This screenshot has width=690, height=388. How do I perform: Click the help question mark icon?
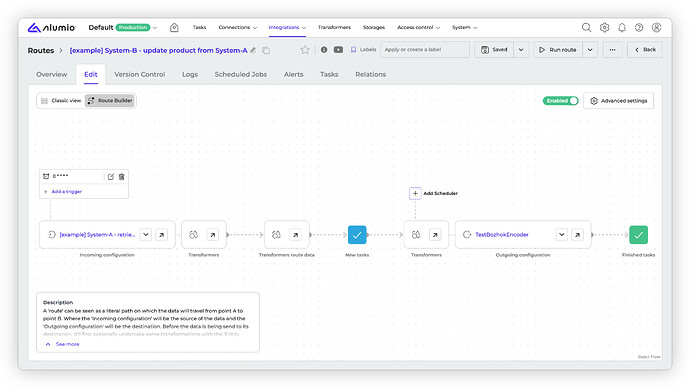639,27
